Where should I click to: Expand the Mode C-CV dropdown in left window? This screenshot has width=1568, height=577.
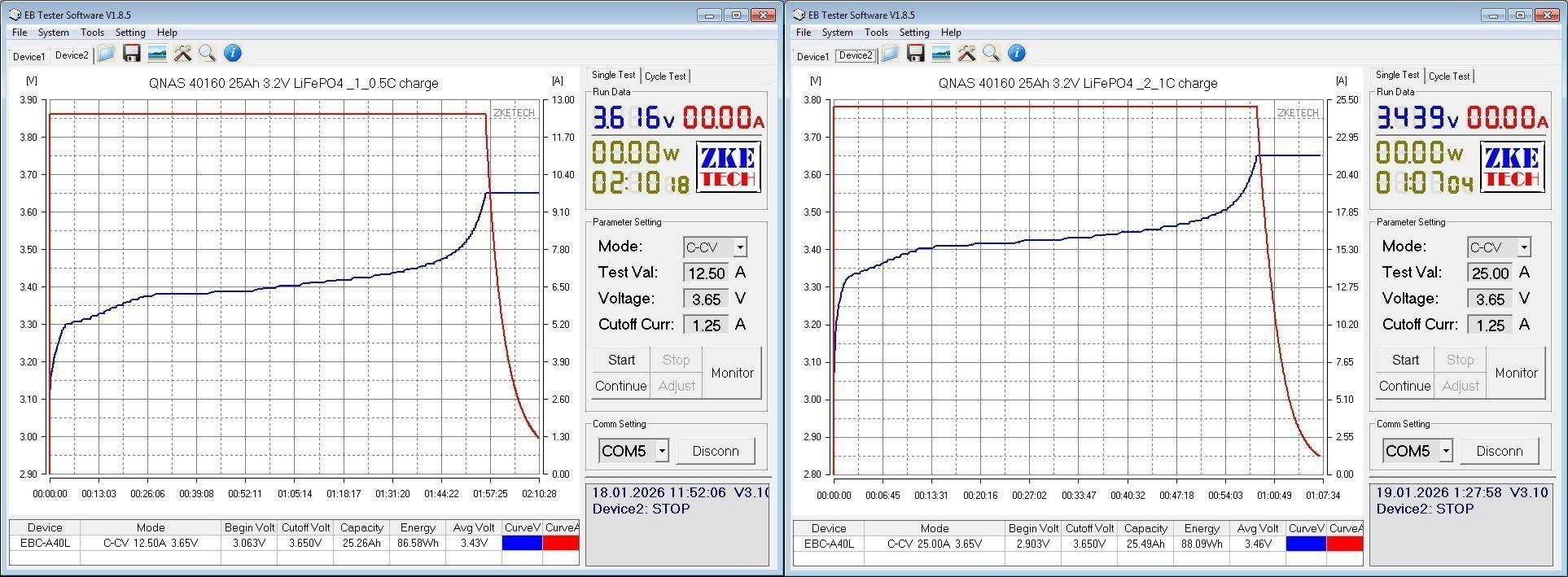tap(739, 247)
